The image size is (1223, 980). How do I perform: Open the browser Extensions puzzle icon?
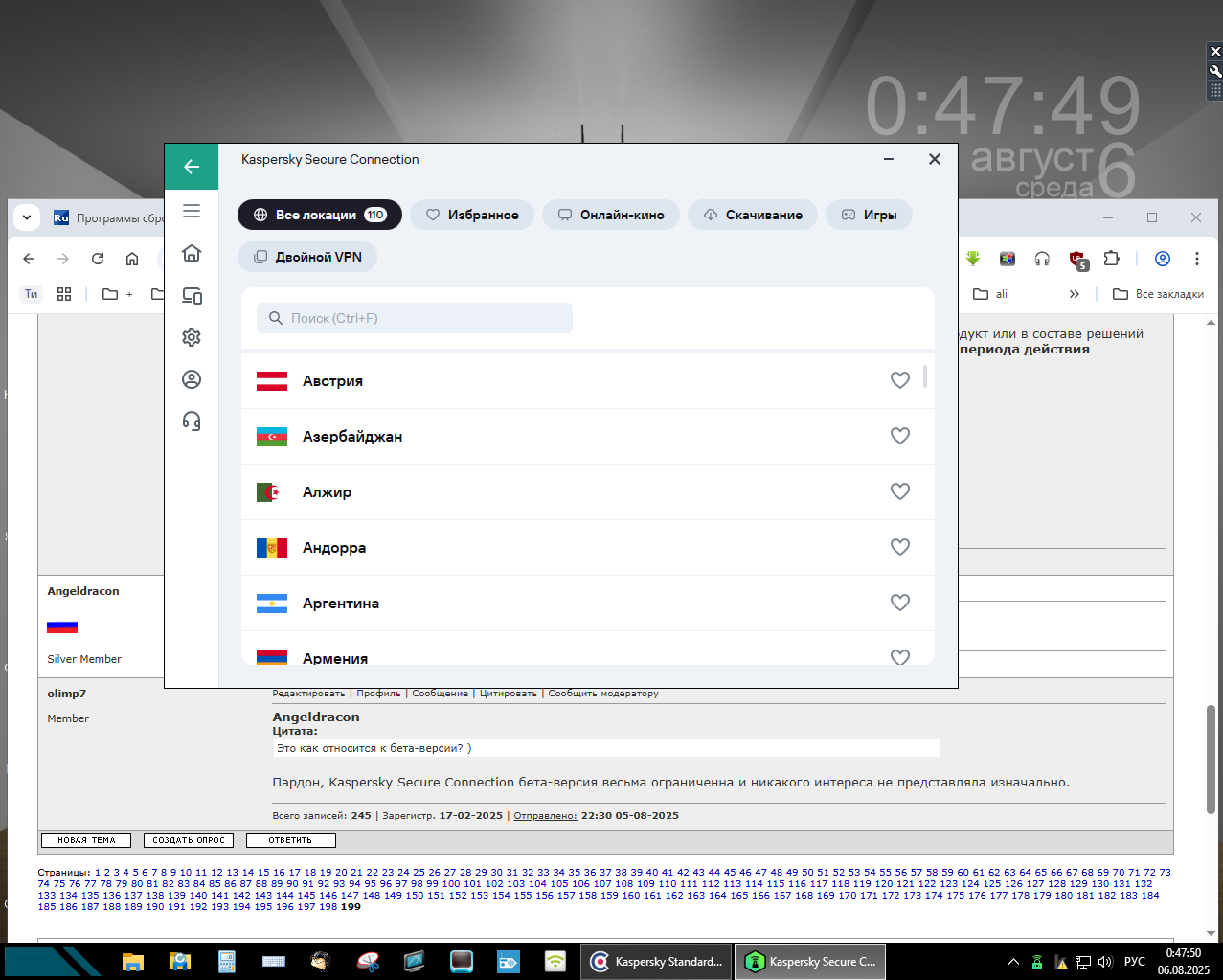pos(1111,259)
